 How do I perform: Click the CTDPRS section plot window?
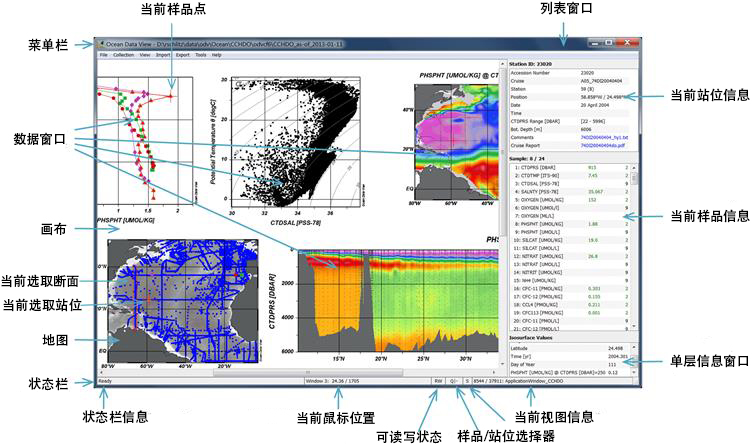click(x=400, y=300)
